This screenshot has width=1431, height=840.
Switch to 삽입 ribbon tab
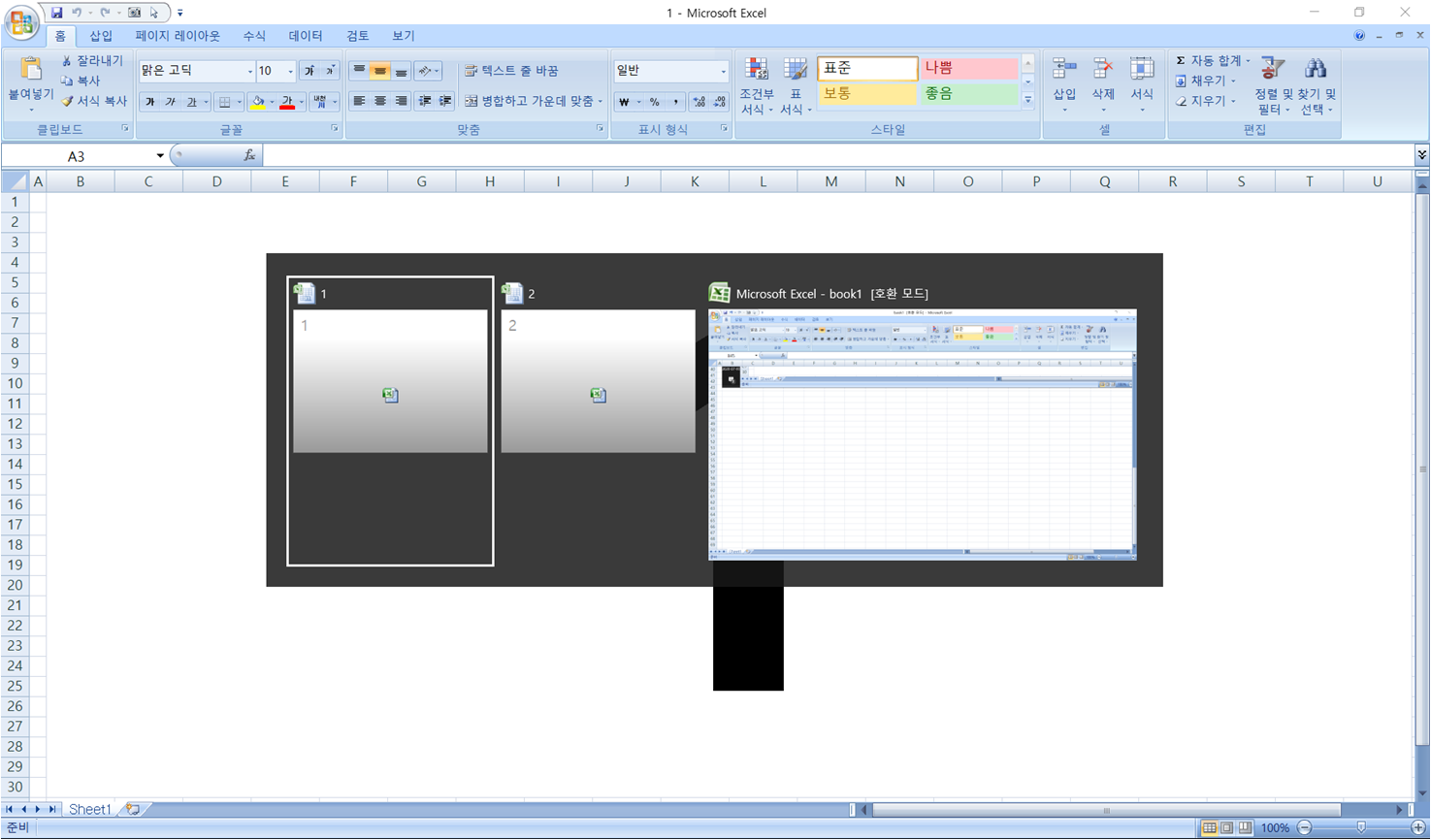click(x=101, y=36)
